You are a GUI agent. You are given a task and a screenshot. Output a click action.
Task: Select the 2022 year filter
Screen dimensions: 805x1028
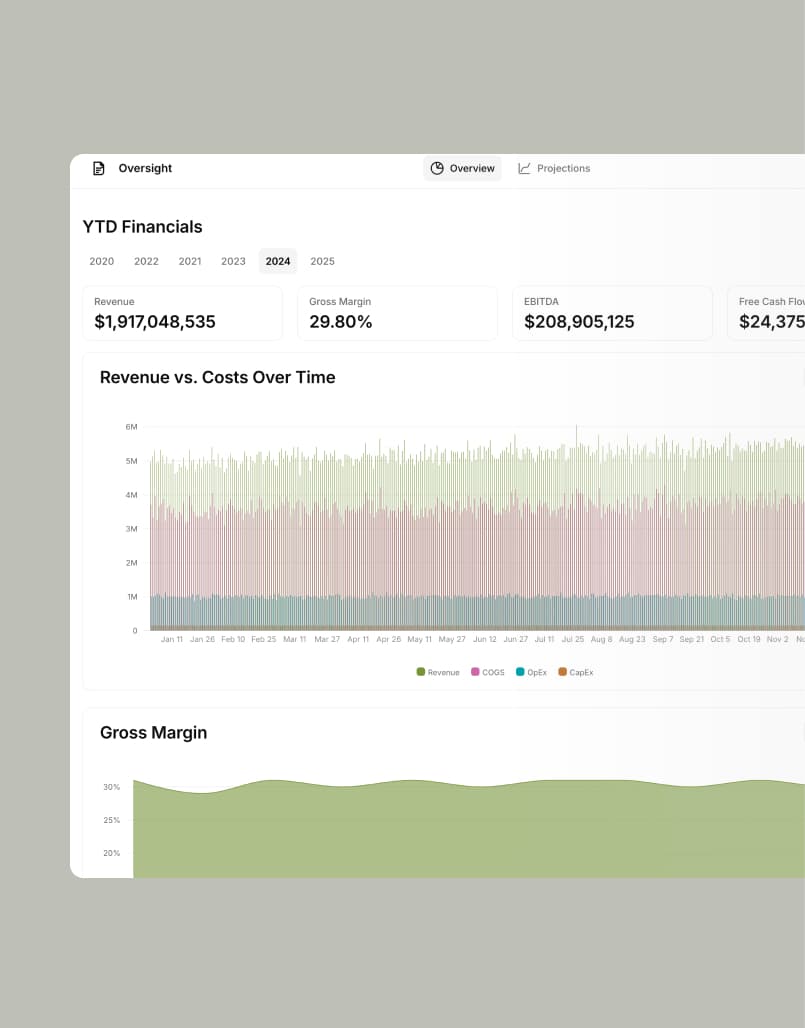146,261
